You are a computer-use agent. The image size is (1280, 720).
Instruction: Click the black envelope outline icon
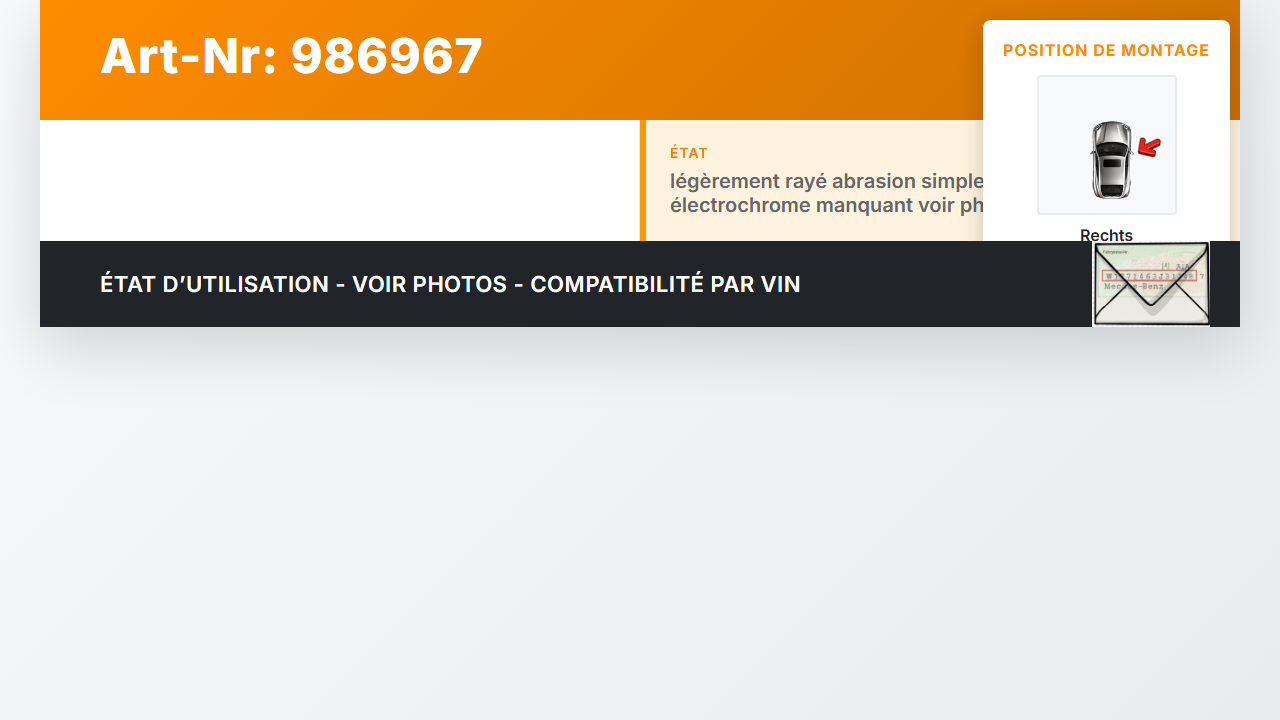coord(1151,284)
